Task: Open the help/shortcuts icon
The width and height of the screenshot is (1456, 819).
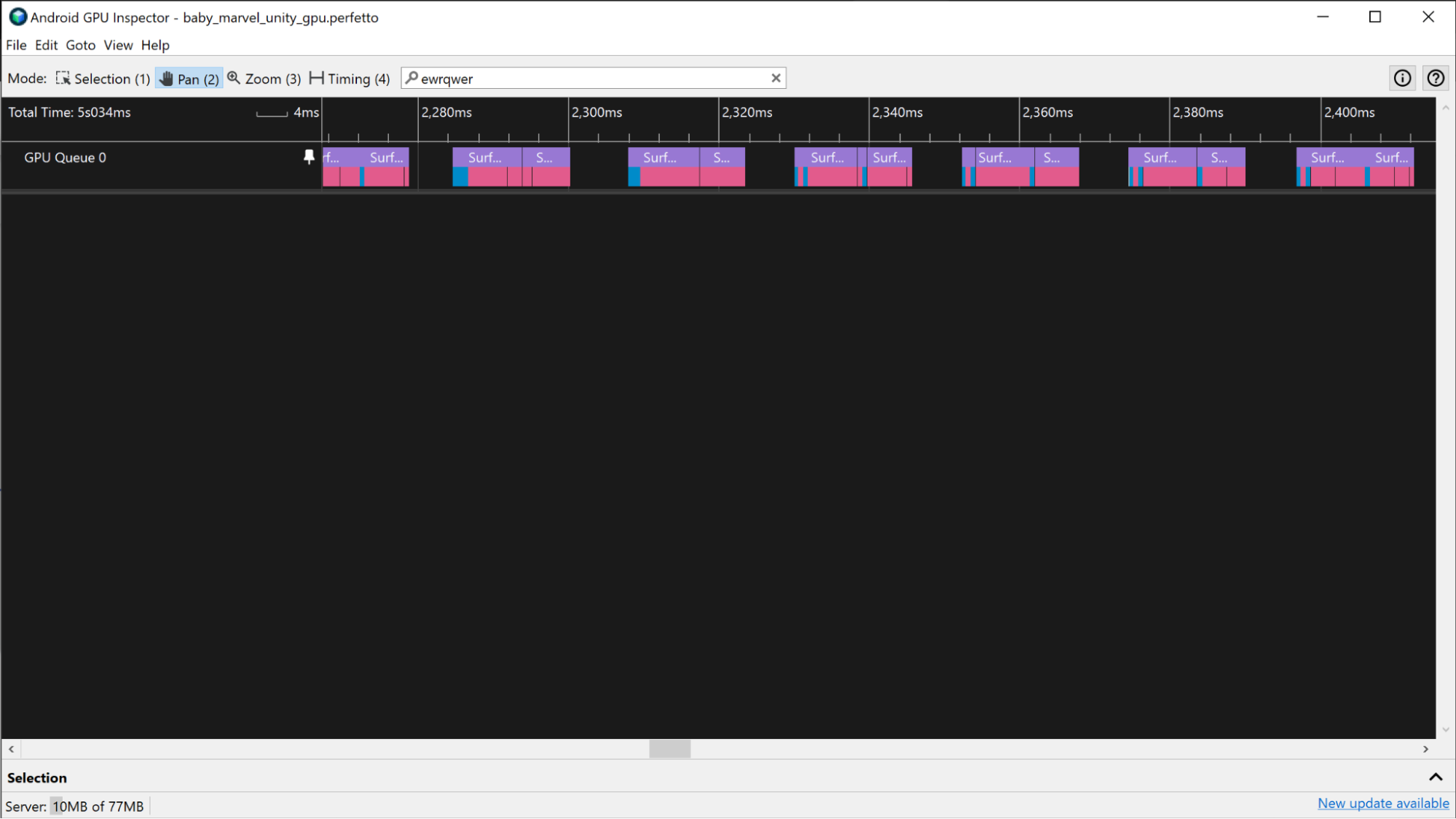Action: [1436, 78]
